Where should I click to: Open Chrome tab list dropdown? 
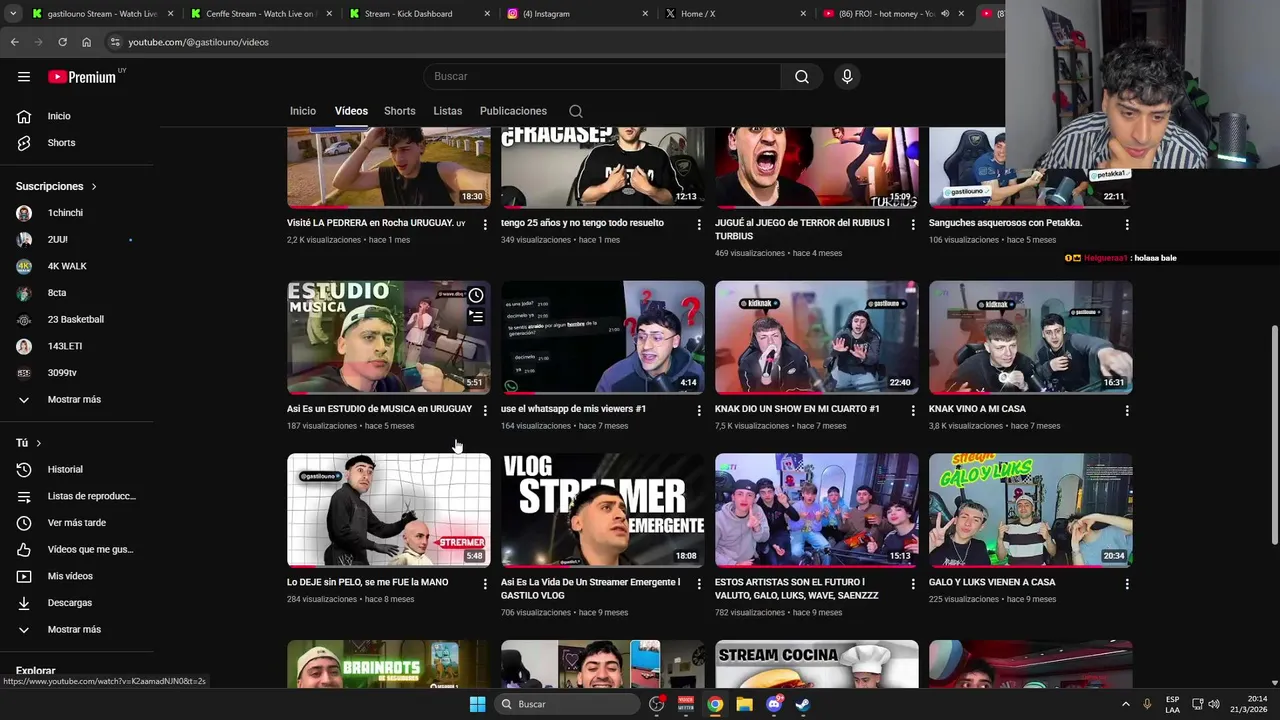click(13, 14)
